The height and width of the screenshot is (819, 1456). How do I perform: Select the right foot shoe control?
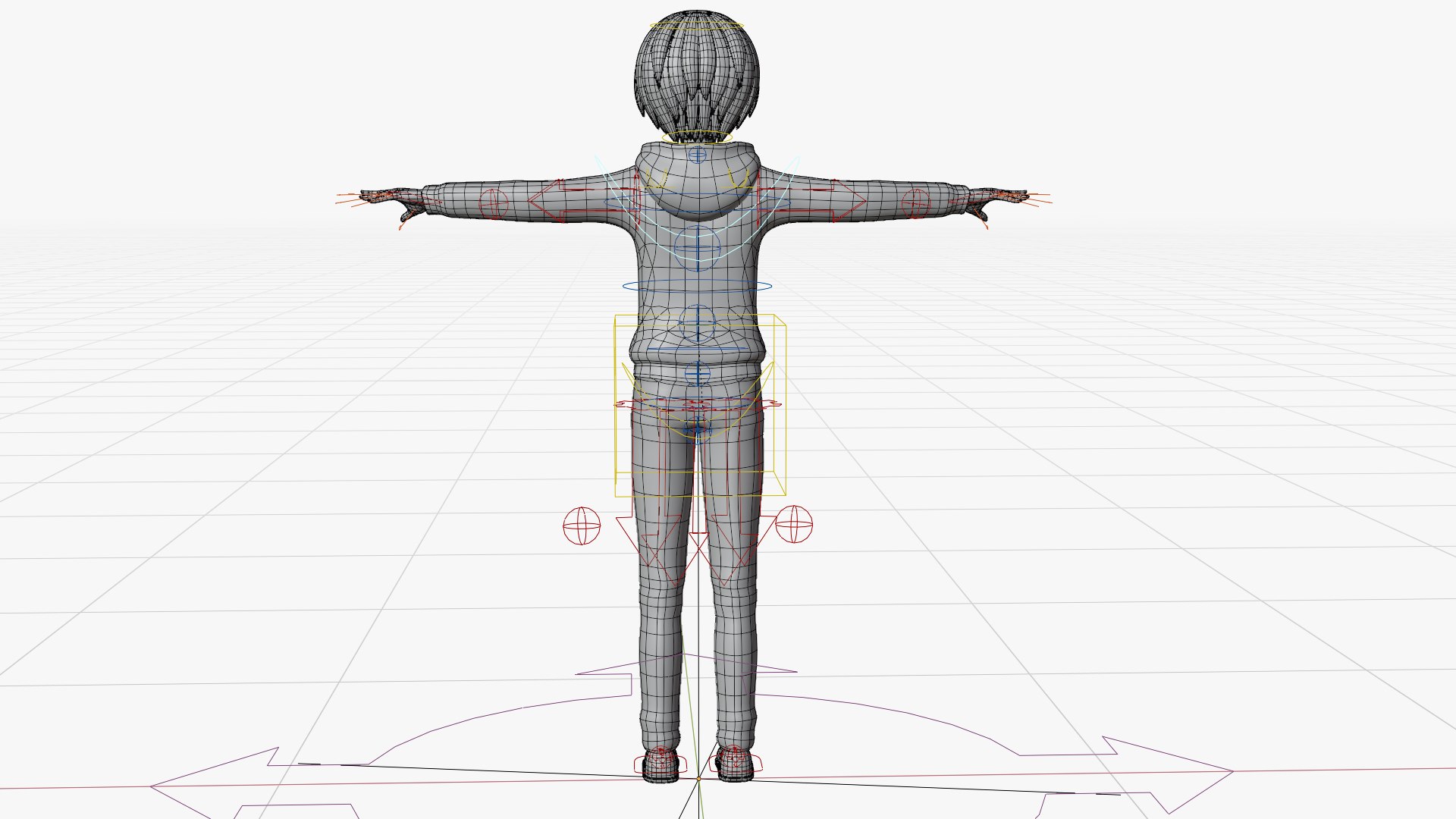tap(736, 763)
